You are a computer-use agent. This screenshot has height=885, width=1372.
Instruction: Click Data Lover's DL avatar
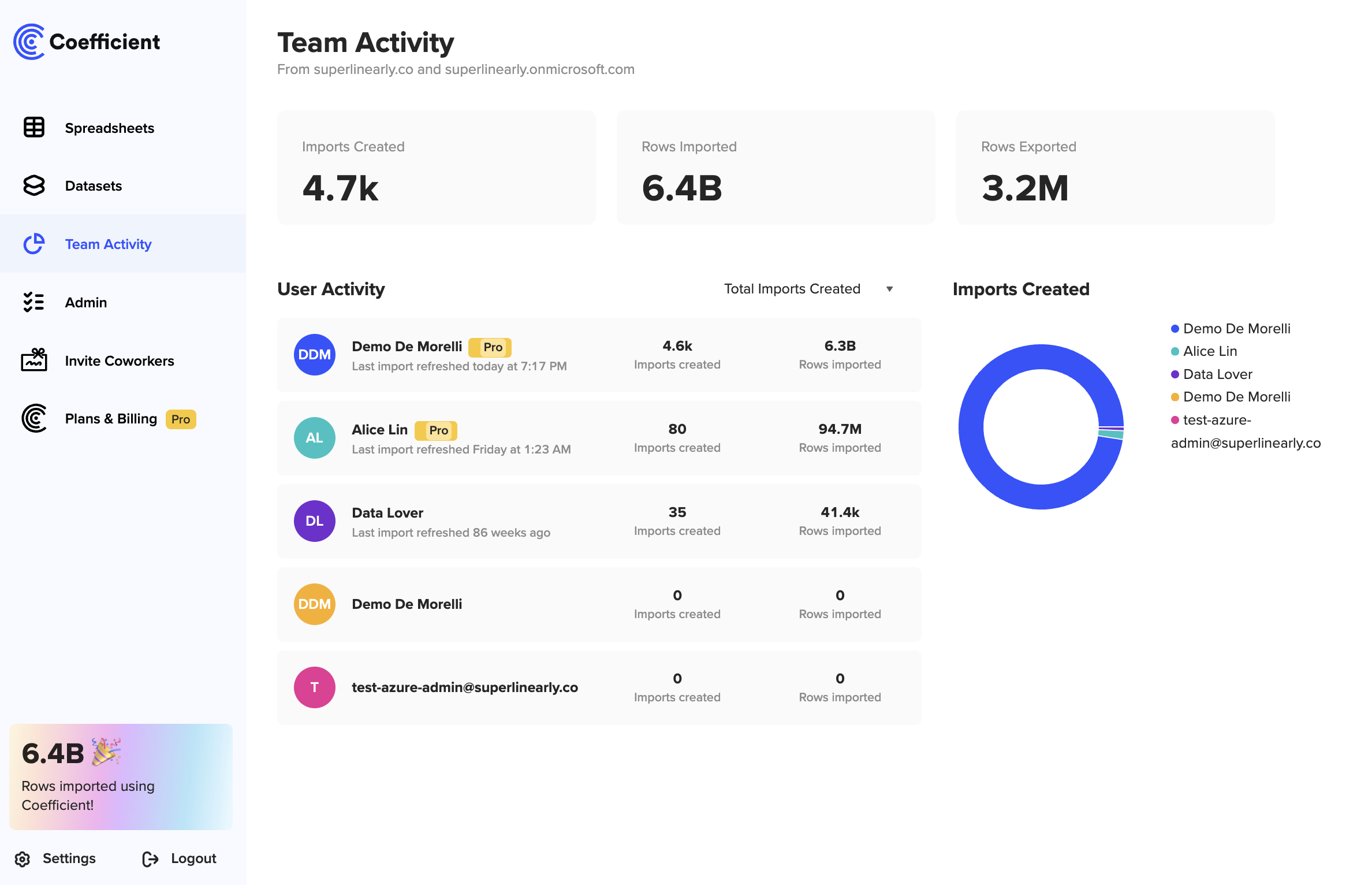[x=315, y=521]
